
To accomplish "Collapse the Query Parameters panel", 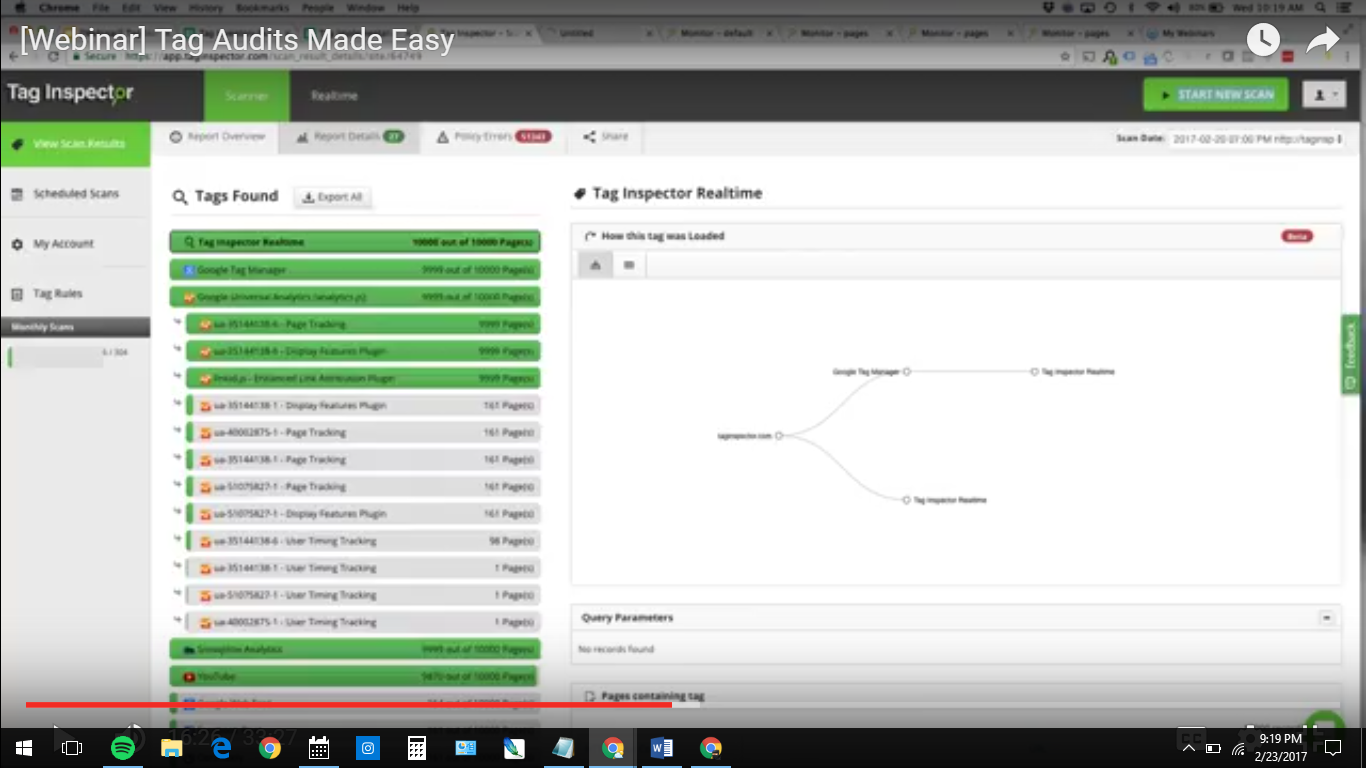I will click(x=1327, y=618).
